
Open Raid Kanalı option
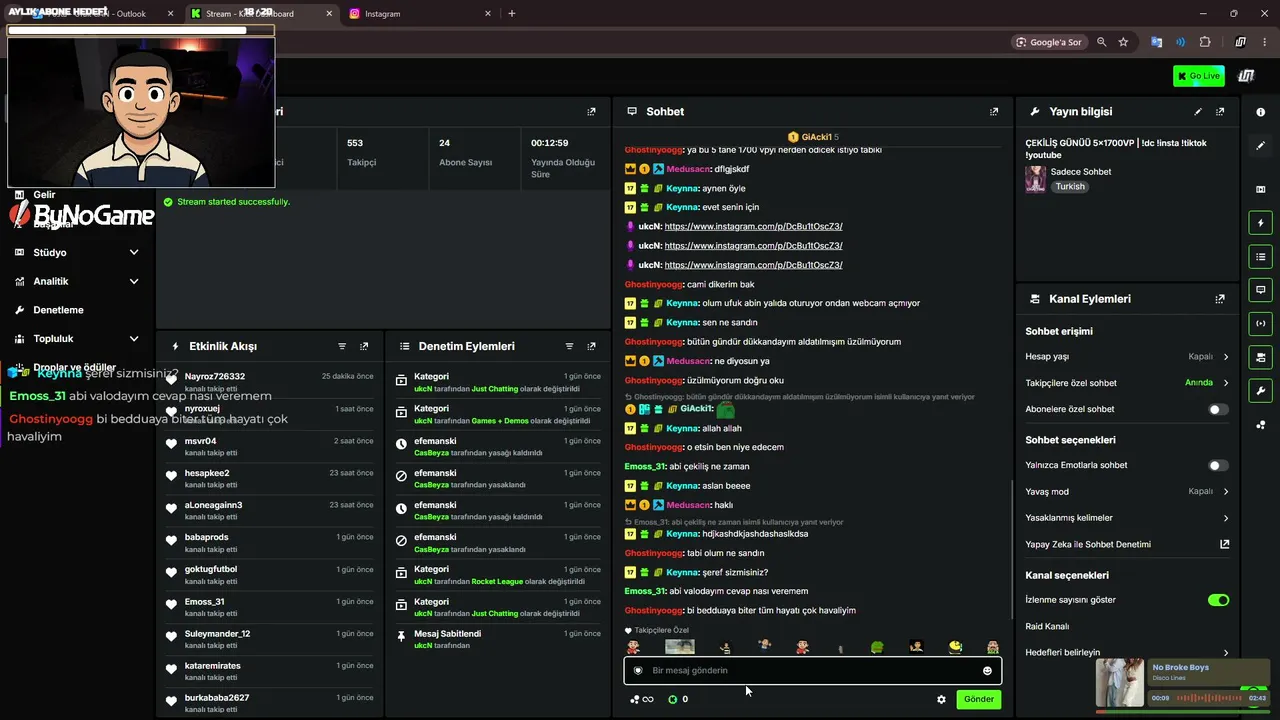(1047, 626)
